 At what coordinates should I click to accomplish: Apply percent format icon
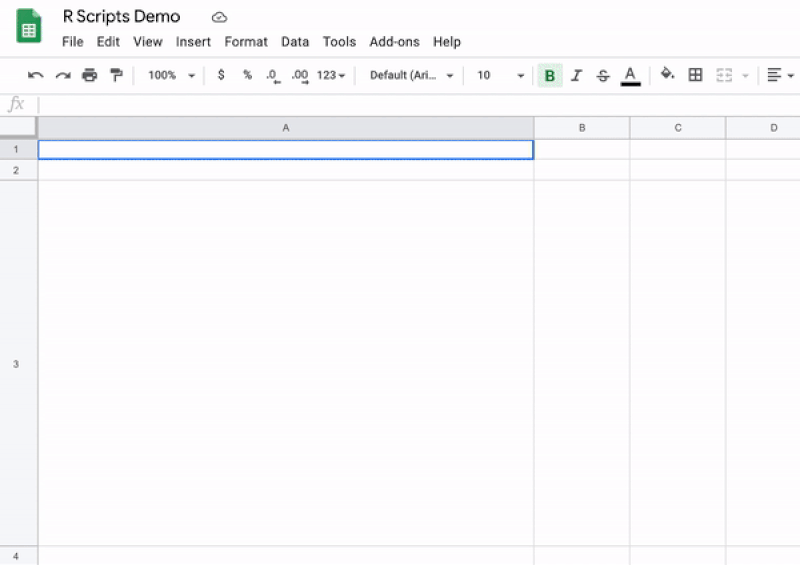[x=247, y=75]
